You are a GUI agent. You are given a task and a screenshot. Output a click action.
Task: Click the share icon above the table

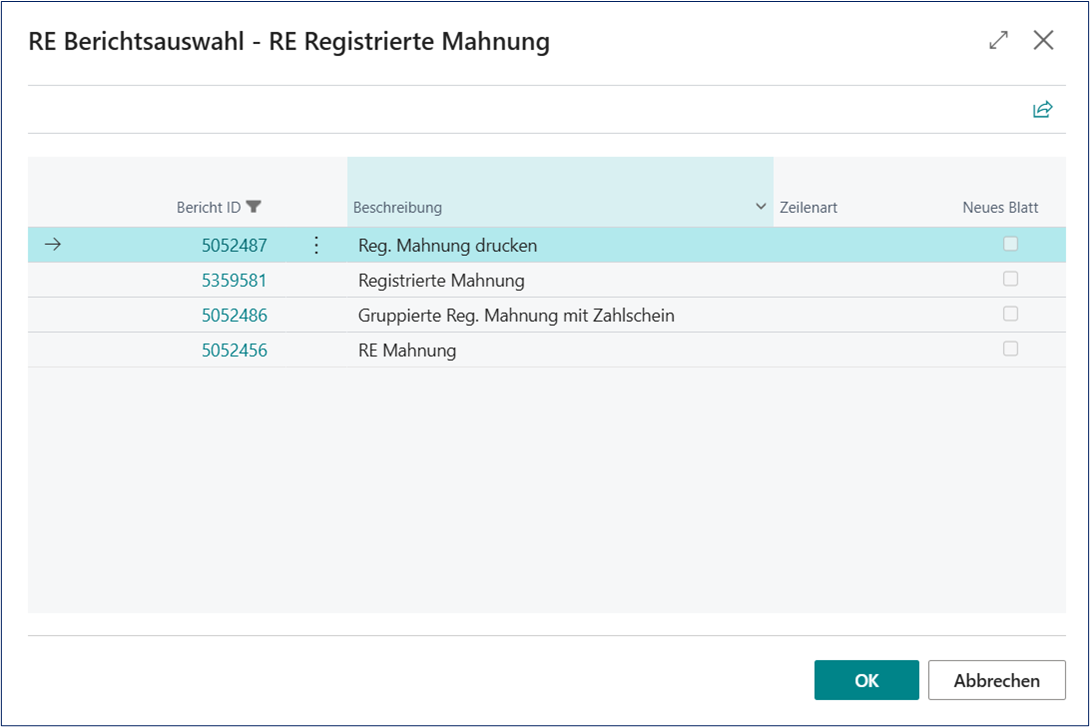point(1043,109)
